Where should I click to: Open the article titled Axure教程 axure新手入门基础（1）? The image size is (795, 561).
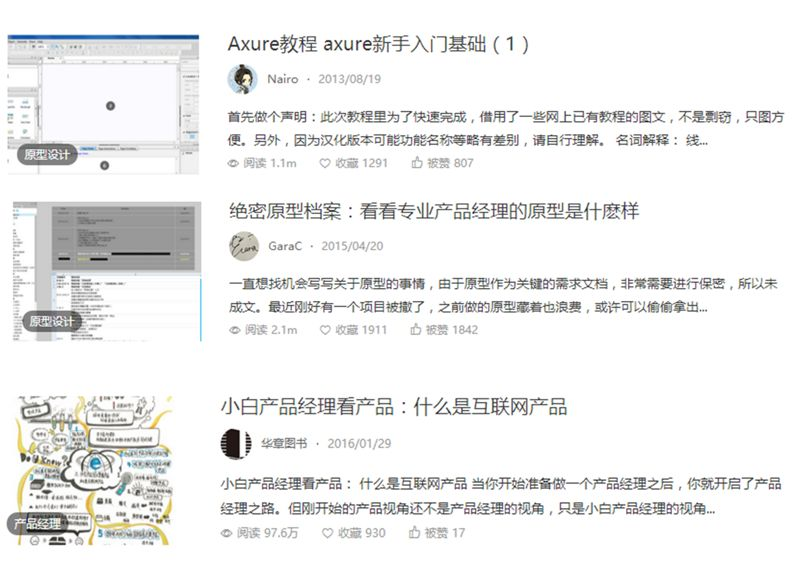[378, 44]
